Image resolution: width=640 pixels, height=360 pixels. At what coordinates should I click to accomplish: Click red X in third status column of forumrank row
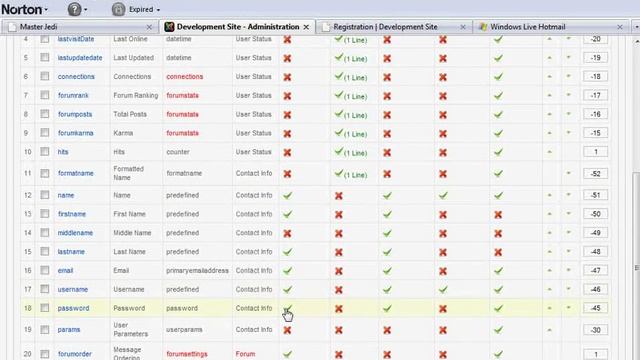point(387,96)
